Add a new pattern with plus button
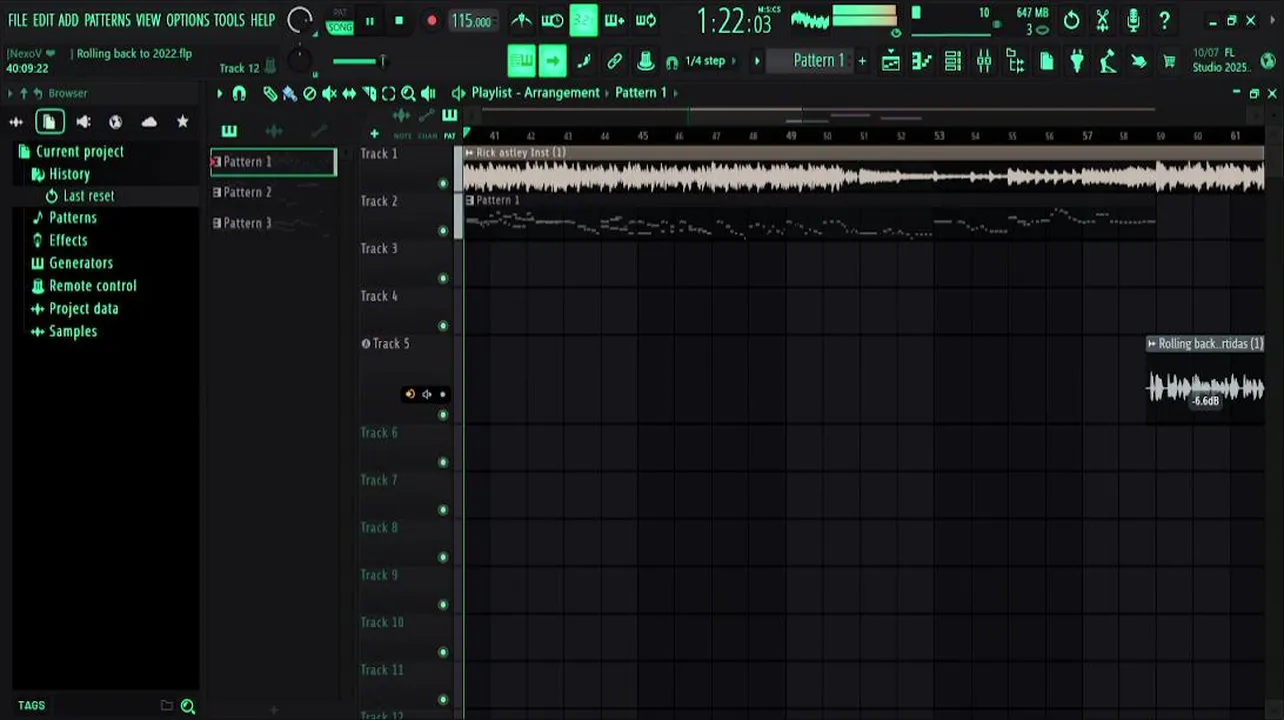The image size is (1284, 720). point(862,61)
